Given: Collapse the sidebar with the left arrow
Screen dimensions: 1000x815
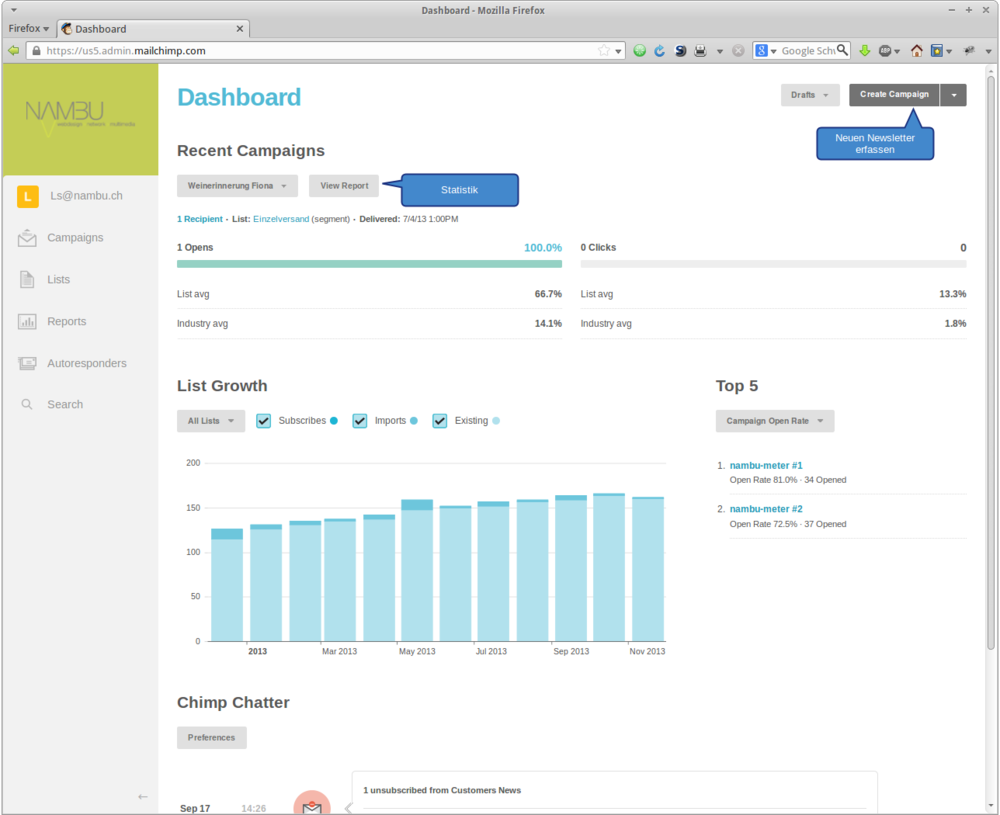Looking at the screenshot, I should [x=143, y=797].
